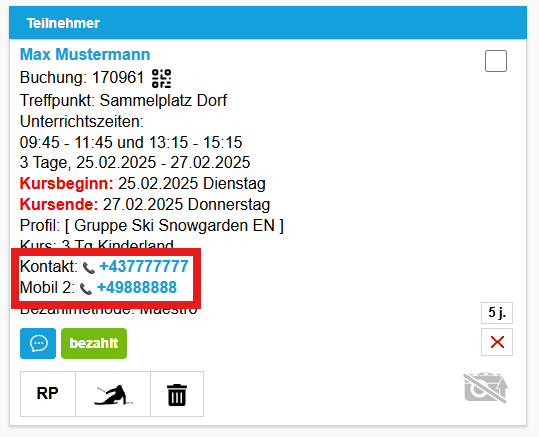Call the number +437777777

coord(144,266)
